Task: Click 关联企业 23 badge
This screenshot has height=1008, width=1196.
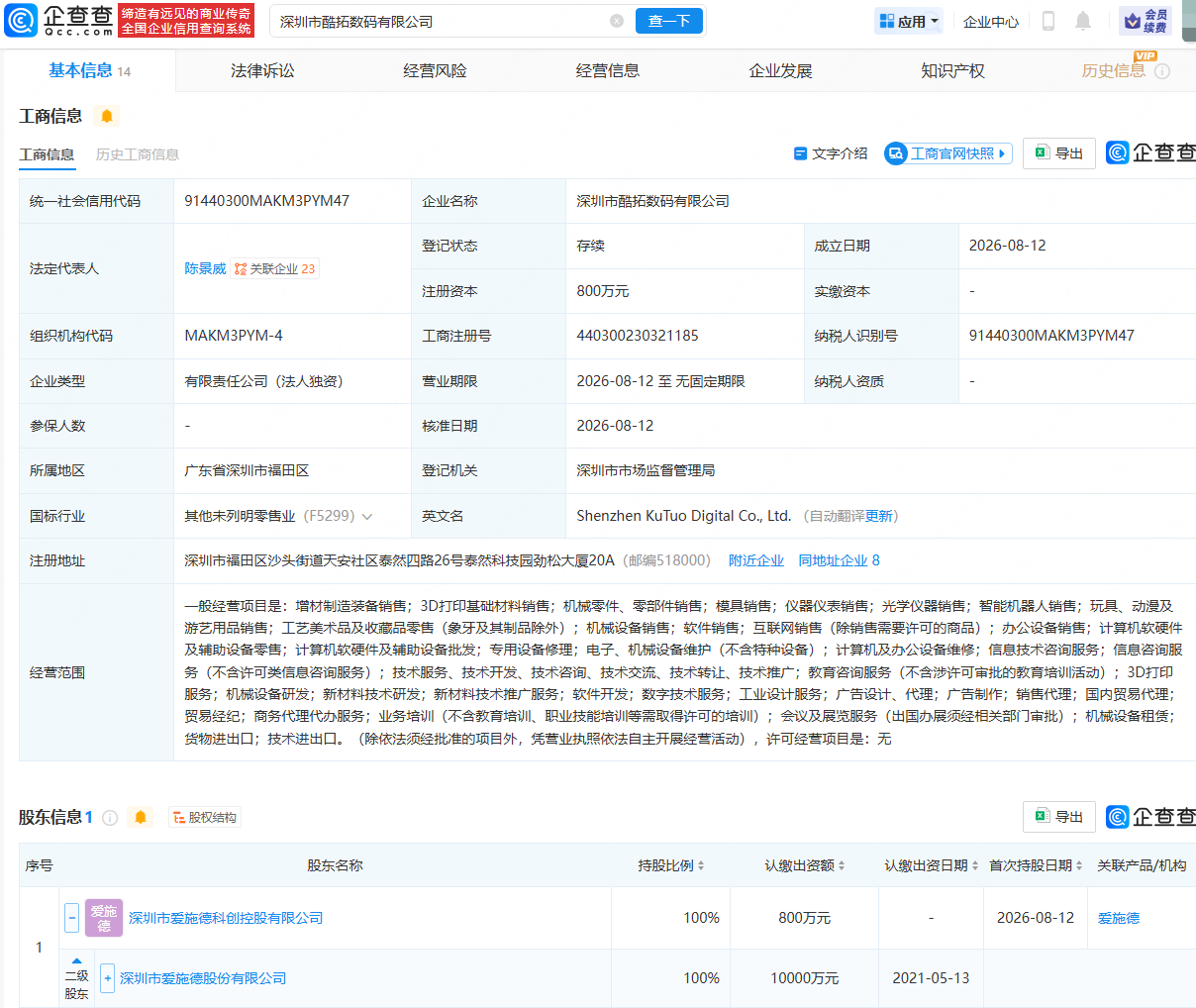Action: 275,268
